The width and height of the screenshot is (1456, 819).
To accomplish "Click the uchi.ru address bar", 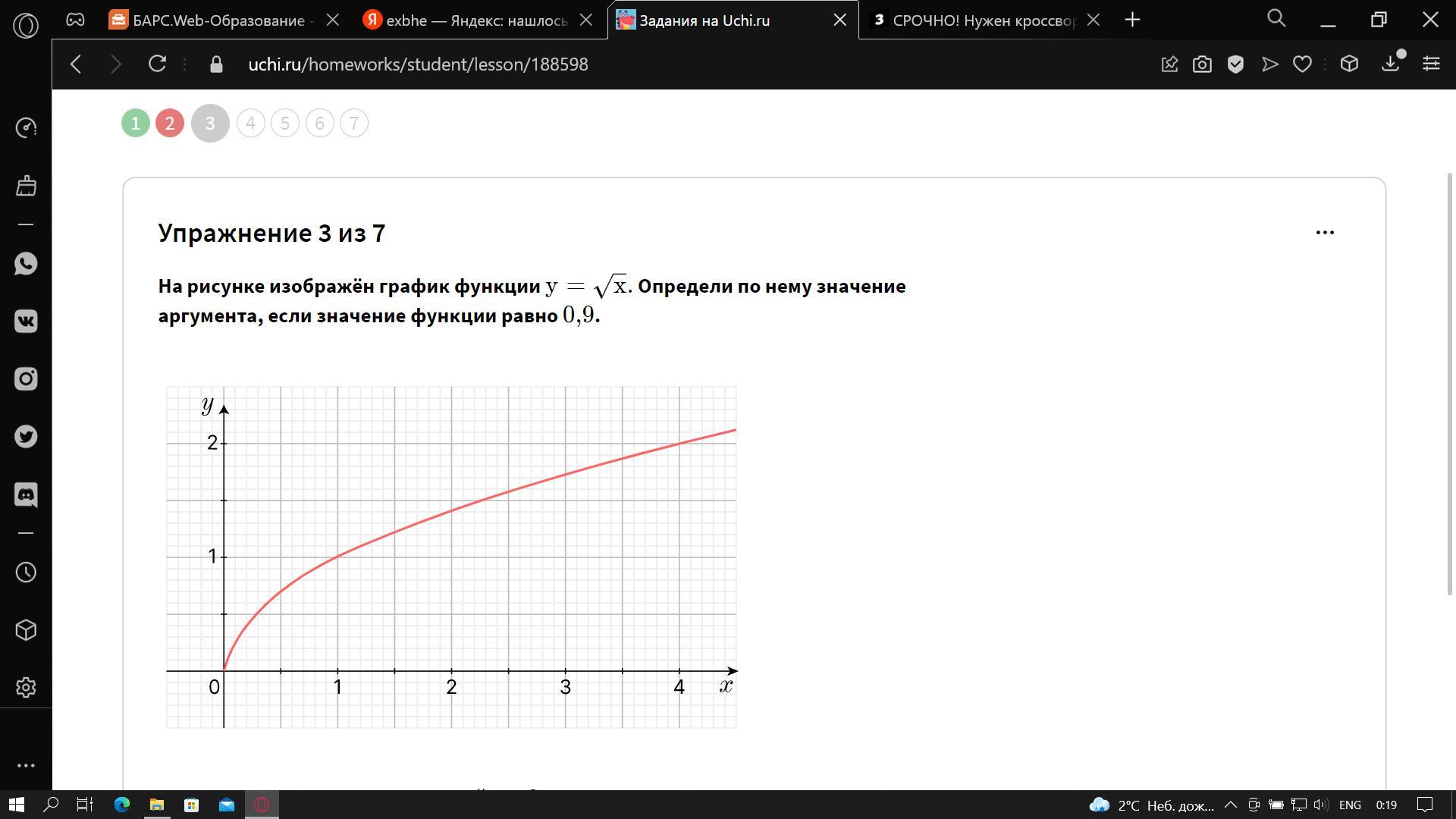I will coord(418,64).
